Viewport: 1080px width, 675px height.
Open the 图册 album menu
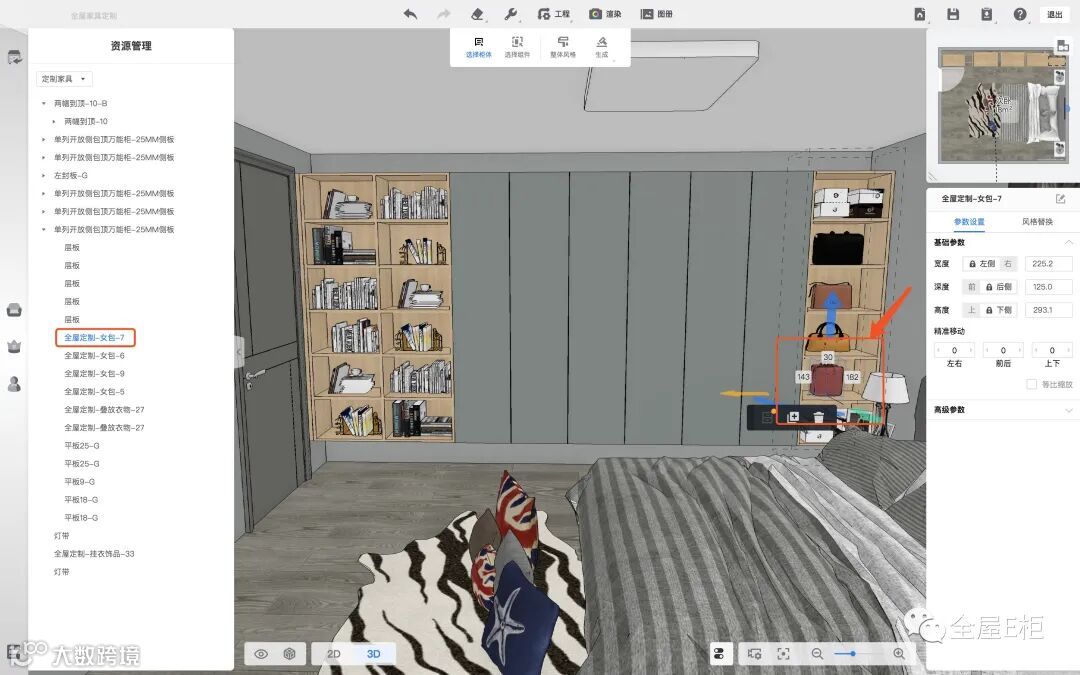[656, 14]
